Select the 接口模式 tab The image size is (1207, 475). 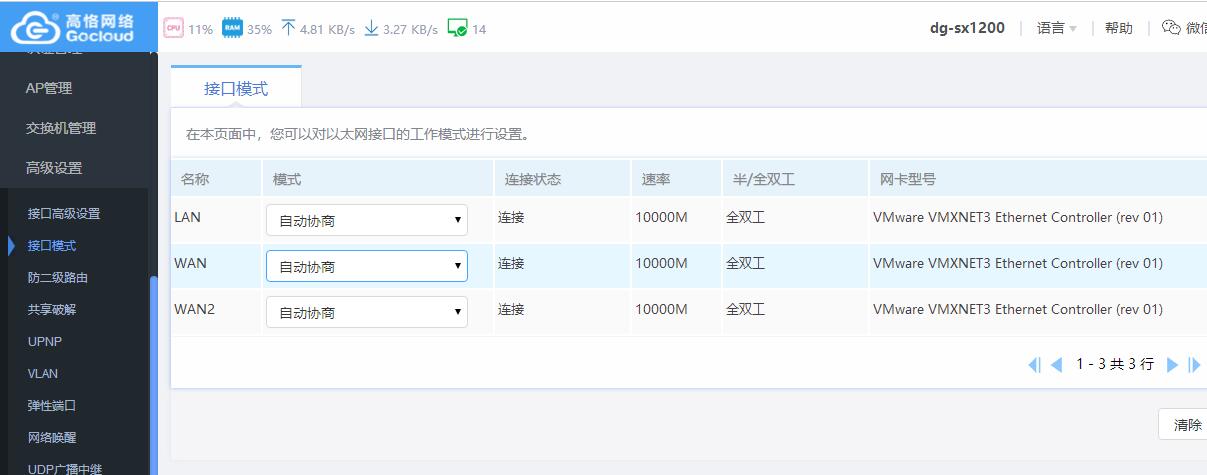tap(236, 88)
